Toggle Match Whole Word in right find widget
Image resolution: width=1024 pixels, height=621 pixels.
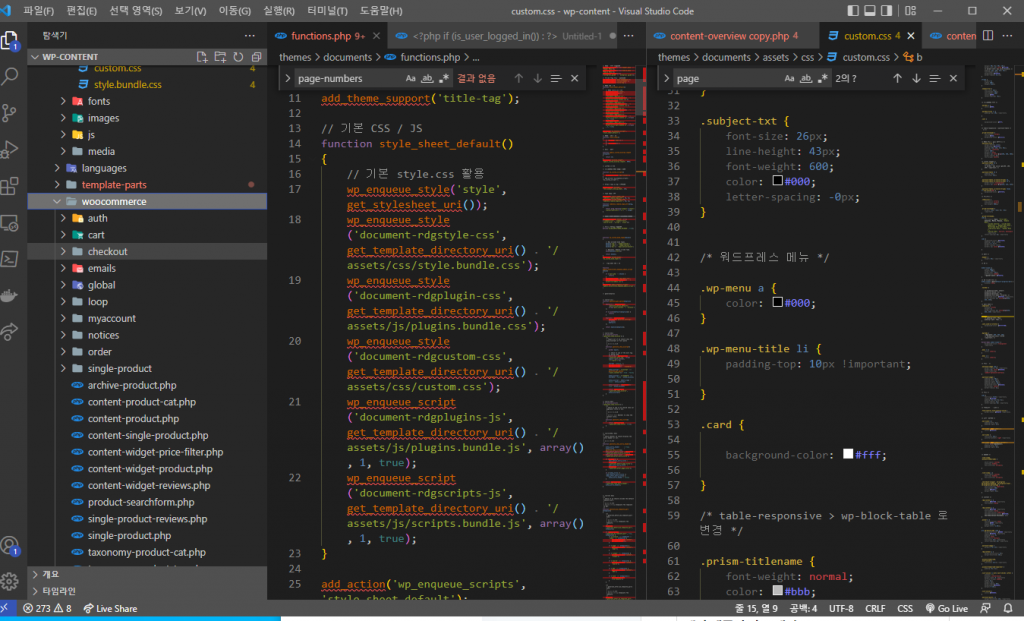806,78
